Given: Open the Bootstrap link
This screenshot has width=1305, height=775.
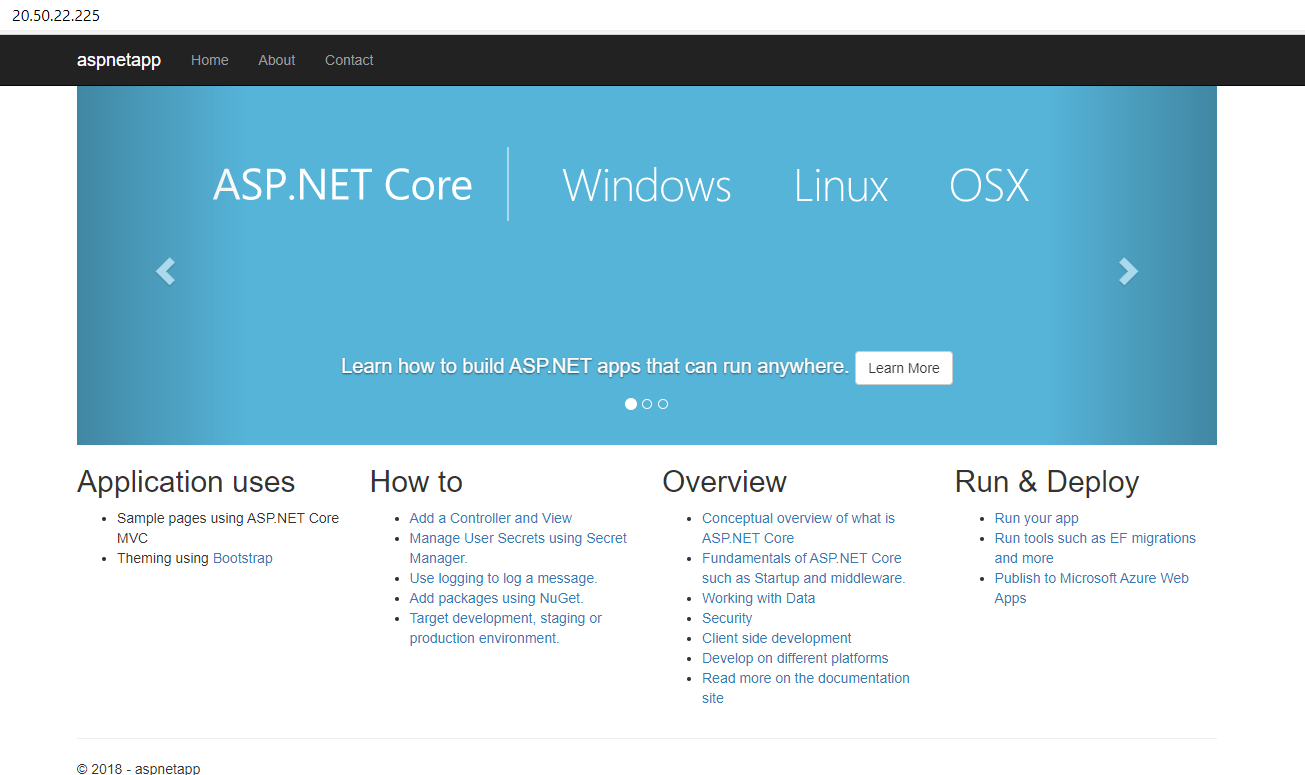Looking at the screenshot, I should 243,558.
